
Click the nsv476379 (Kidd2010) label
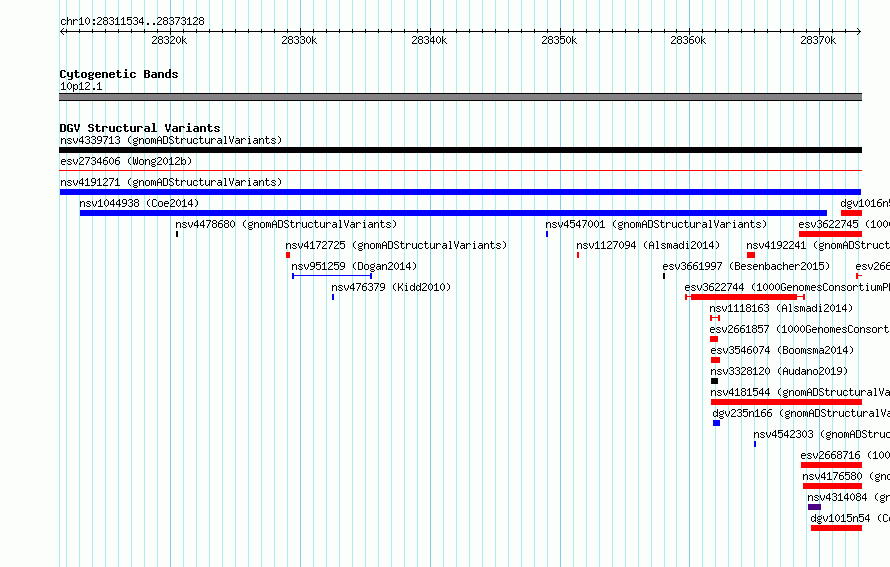pyautogui.click(x=391, y=287)
